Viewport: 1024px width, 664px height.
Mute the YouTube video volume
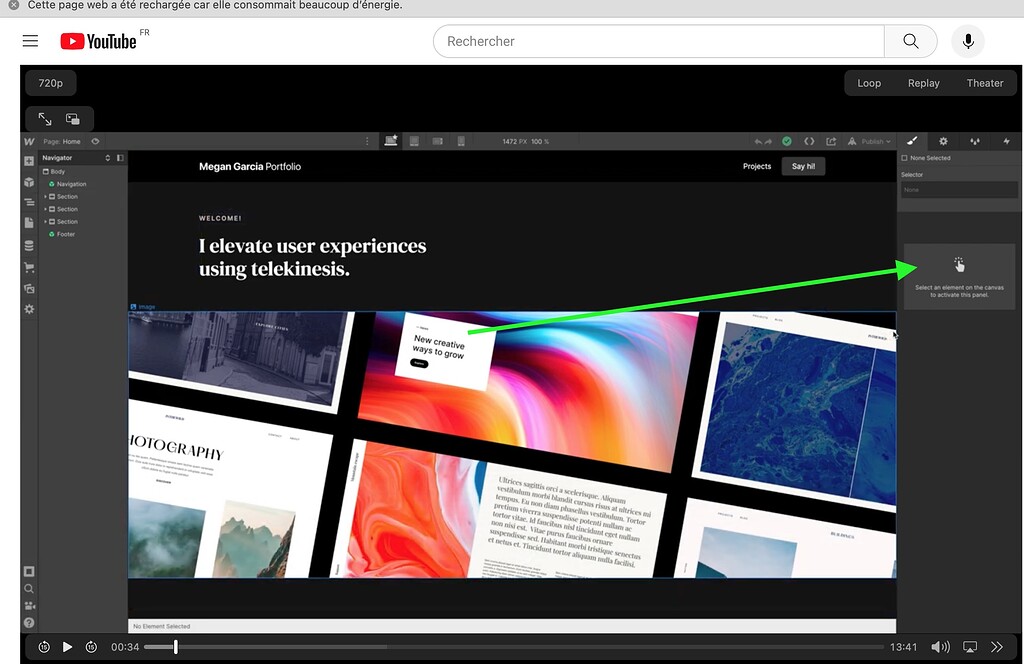(940, 647)
